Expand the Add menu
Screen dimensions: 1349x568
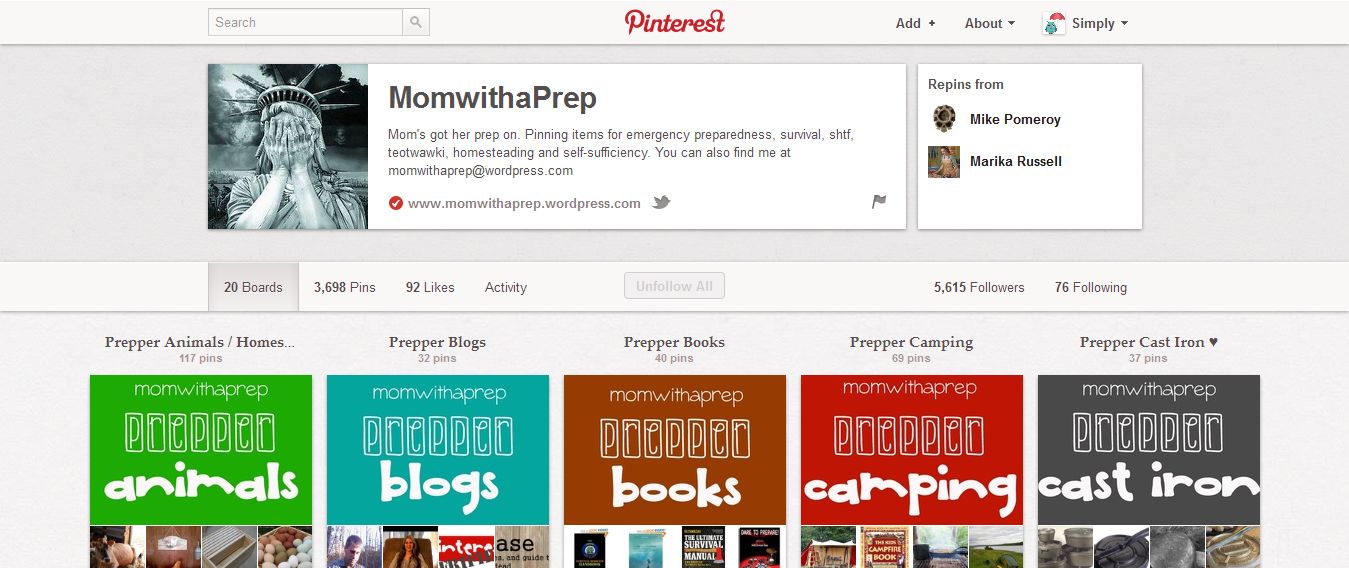pyautogui.click(x=916, y=23)
